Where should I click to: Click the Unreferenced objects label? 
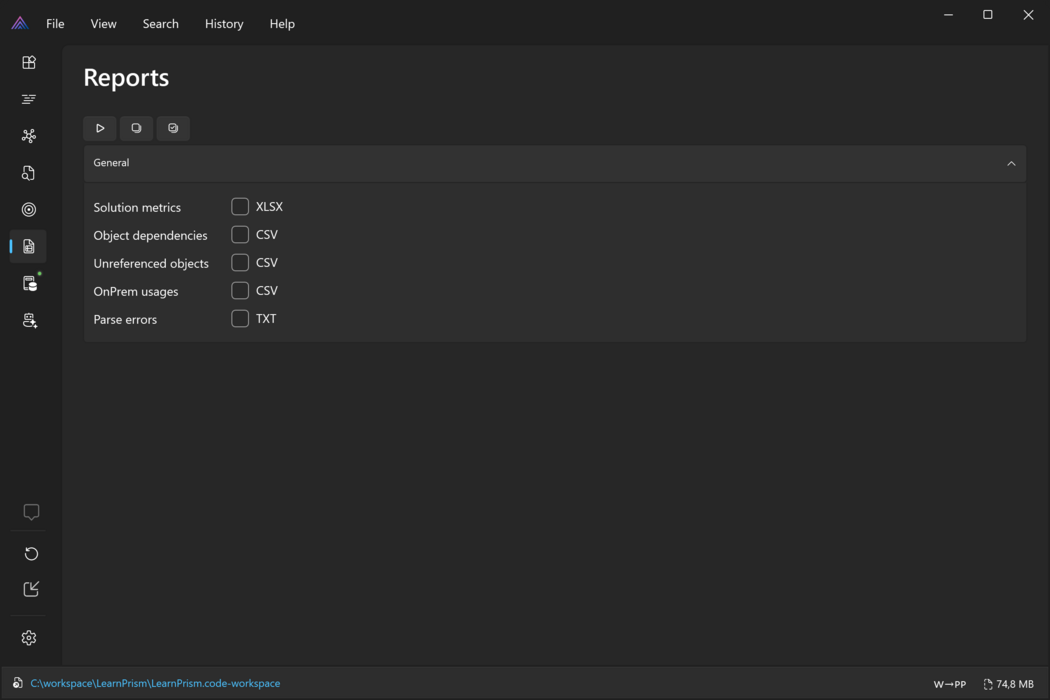[x=151, y=264]
